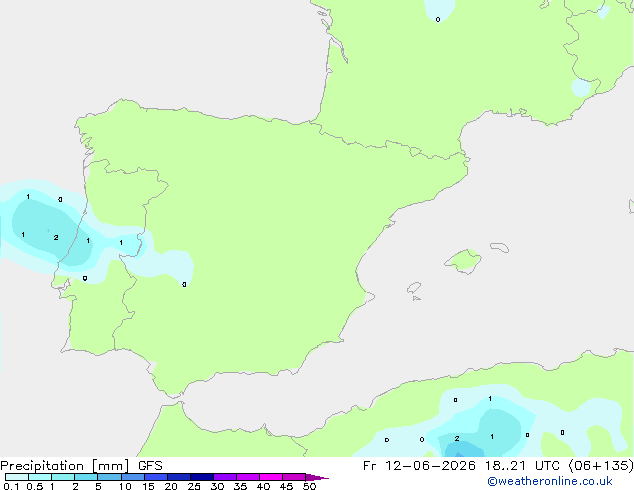Click the legend swatch between 5 and 10
Image resolution: width=634 pixels, height=490 pixels.
(109, 477)
